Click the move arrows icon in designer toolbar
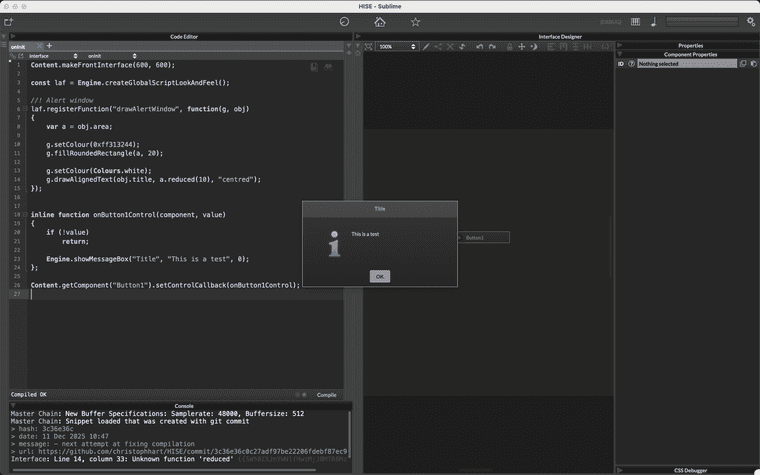The image size is (760, 475). (522, 47)
